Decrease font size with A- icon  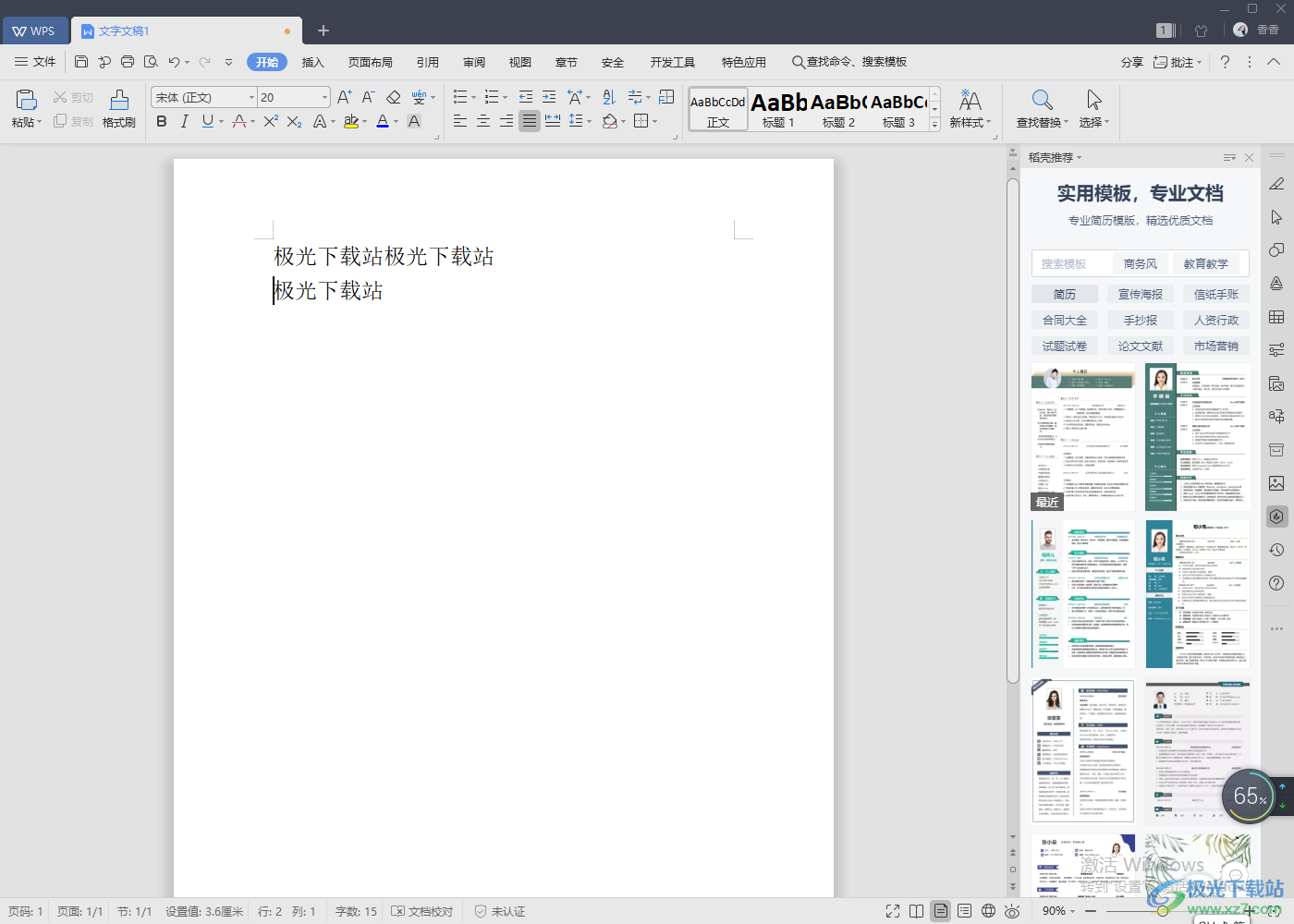(368, 97)
